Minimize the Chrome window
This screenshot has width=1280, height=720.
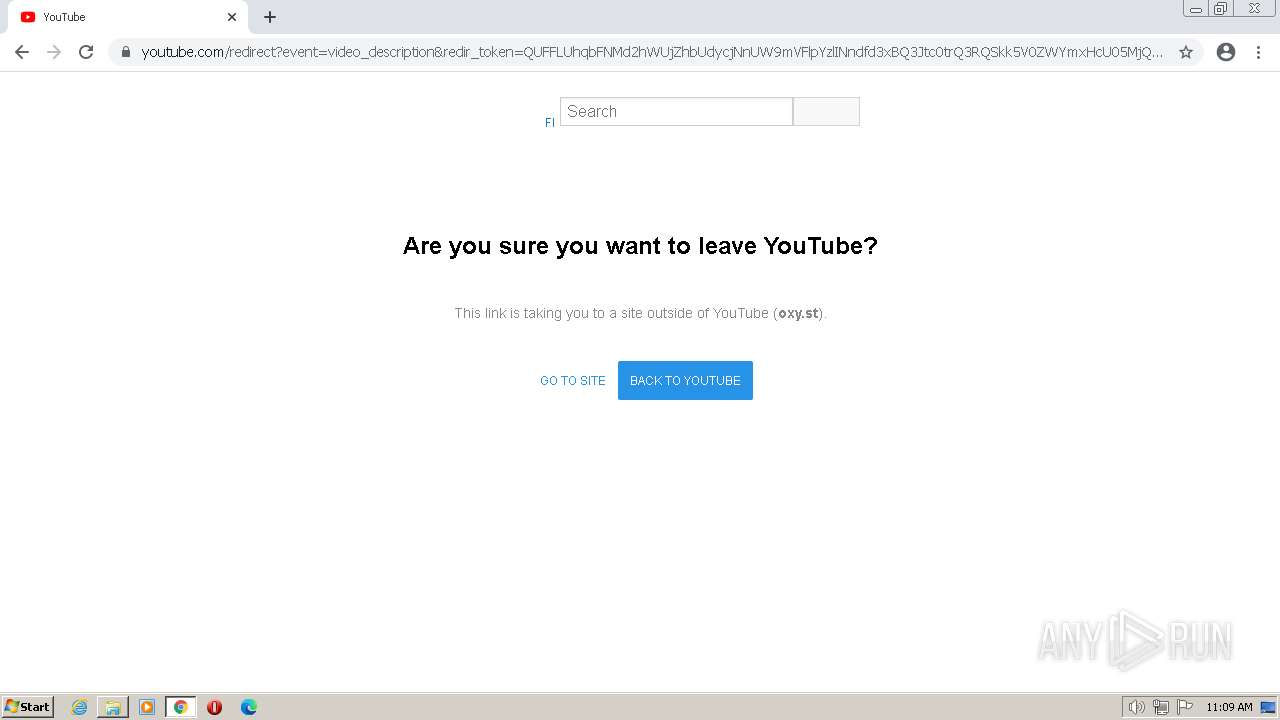(x=1196, y=9)
